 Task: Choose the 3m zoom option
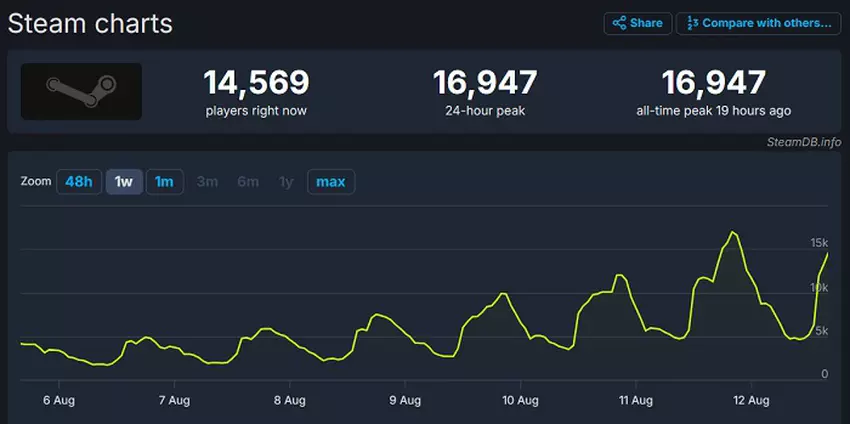[207, 182]
